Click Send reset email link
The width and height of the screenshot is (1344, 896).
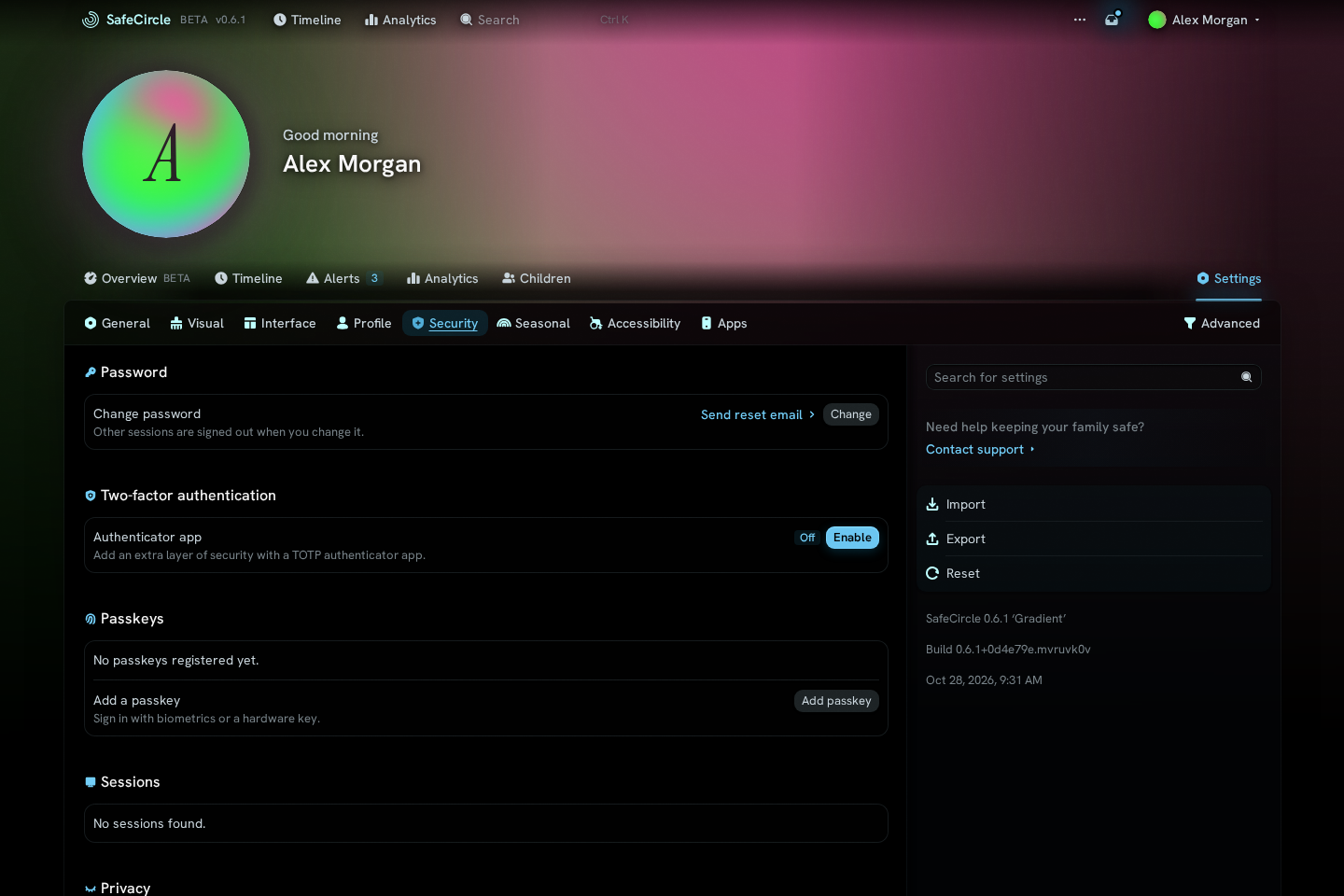[x=758, y=414]
